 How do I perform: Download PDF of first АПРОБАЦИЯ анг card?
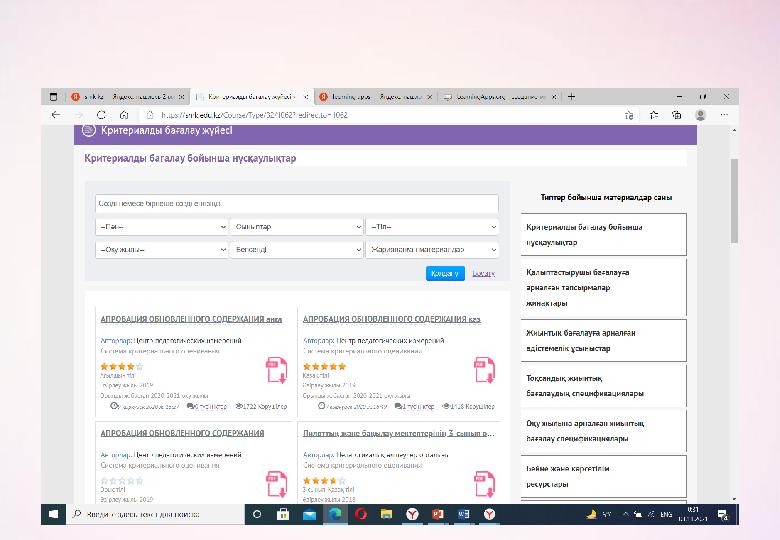277,370
